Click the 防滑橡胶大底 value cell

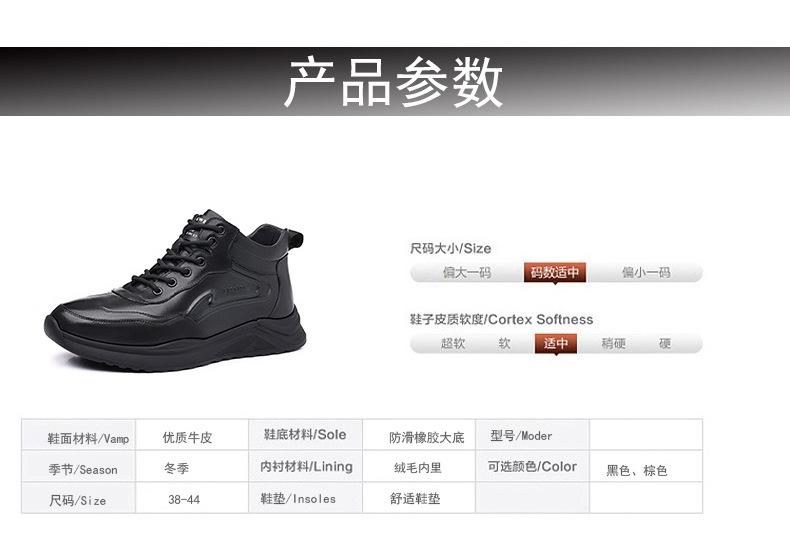coord(419,435)
